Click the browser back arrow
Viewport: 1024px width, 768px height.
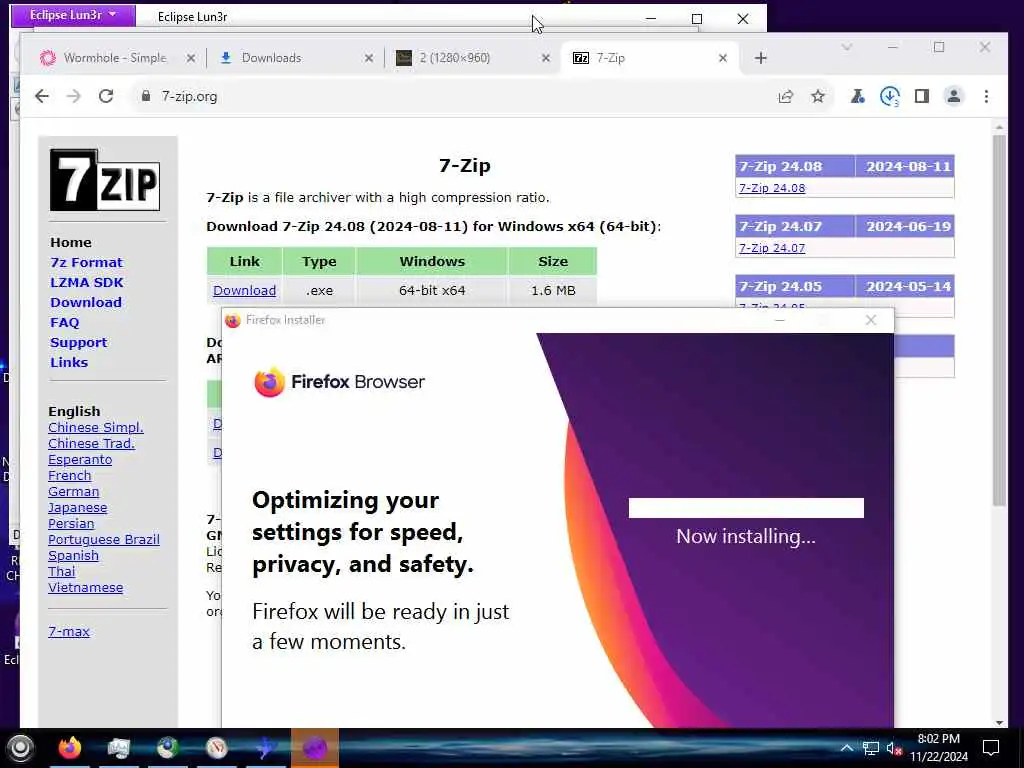coord(42,97)
